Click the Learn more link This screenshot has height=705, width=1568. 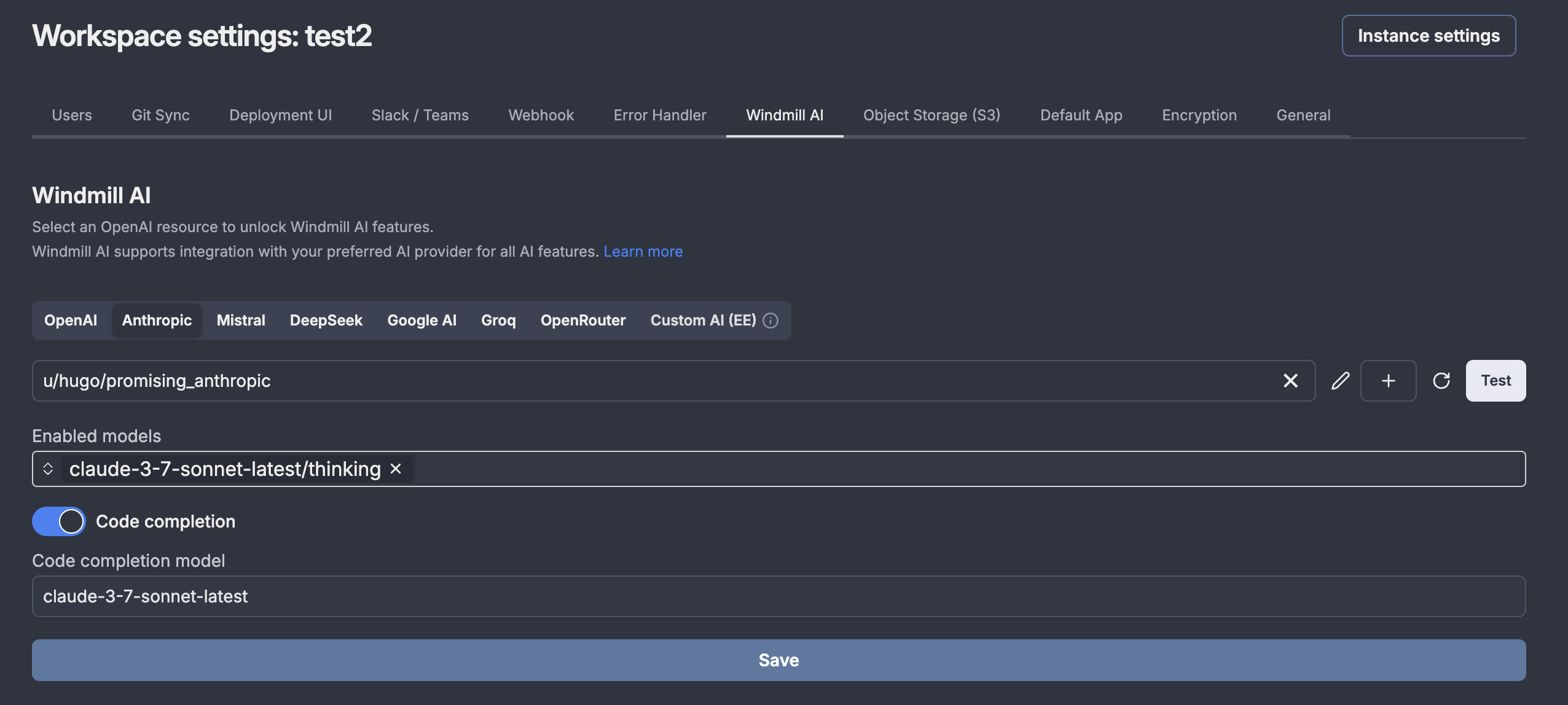click(643, 251)
